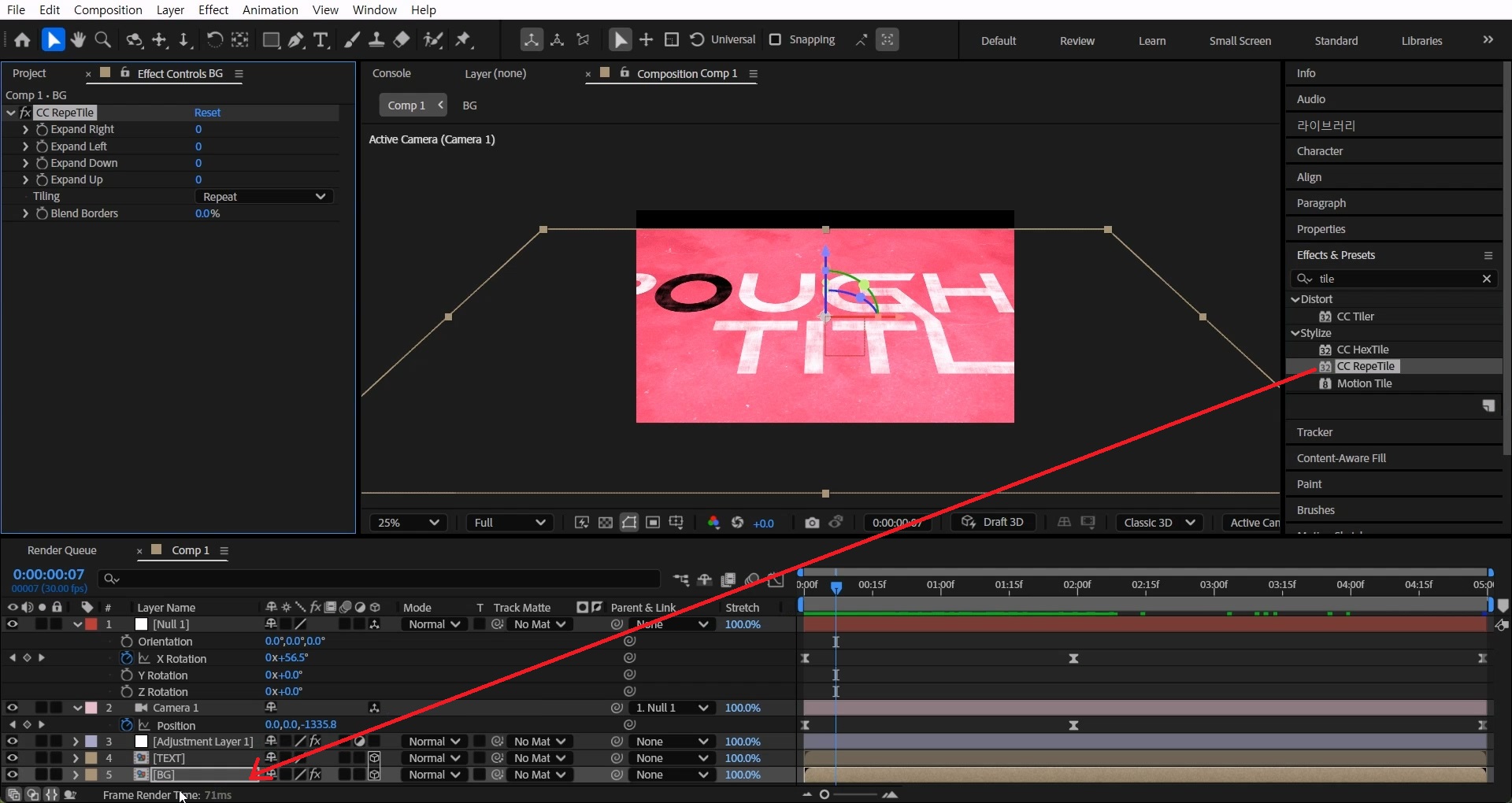1512x803 pixels.
Task: Open the Content-Aware Fill panel
Action: [x=1341, y=458]
